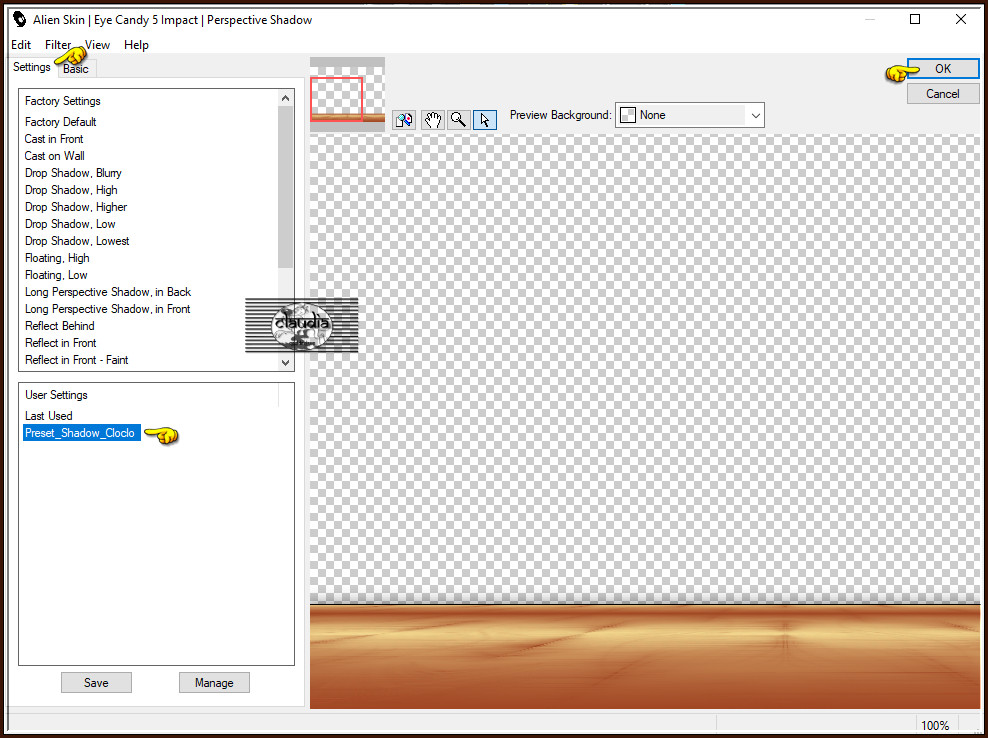Screen dimensions: 988x738
Task: Select the Cast on Wall preset
Action: click(55, 156)
